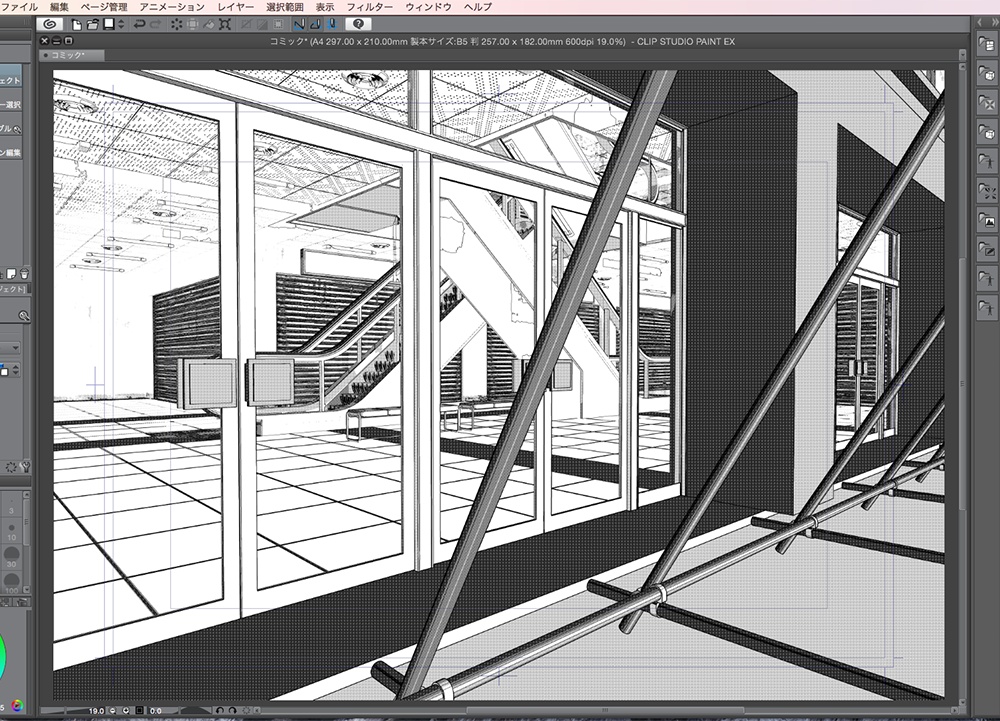The image size is (1000, 721).
Task: Open the ウィンドウ menu
Action: click(428, 7)
